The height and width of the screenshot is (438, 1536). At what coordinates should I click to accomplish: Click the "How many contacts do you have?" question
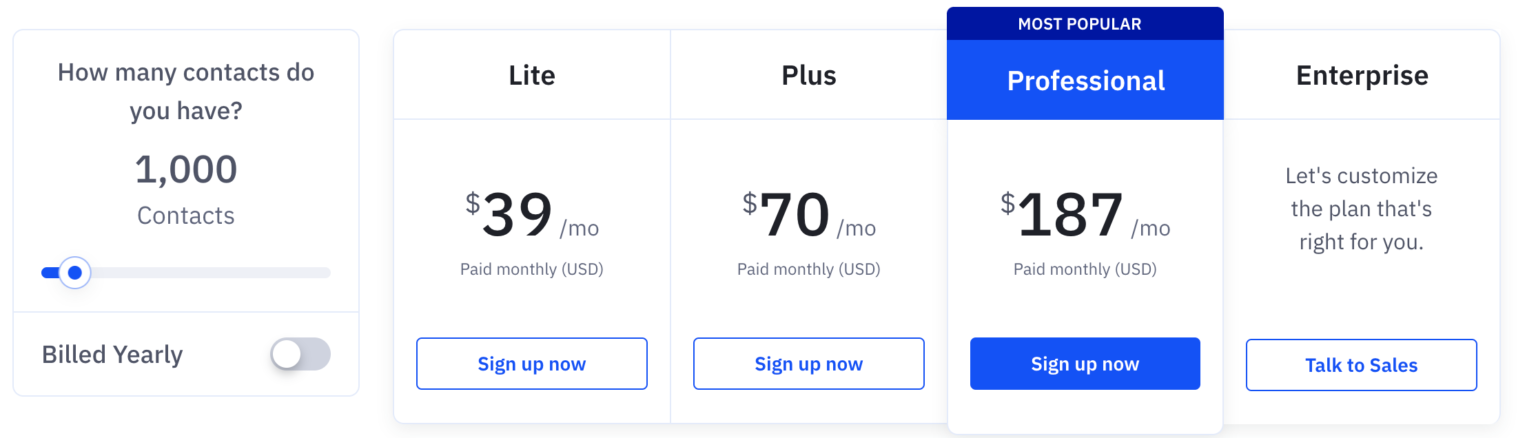click(x=186, y=91)
